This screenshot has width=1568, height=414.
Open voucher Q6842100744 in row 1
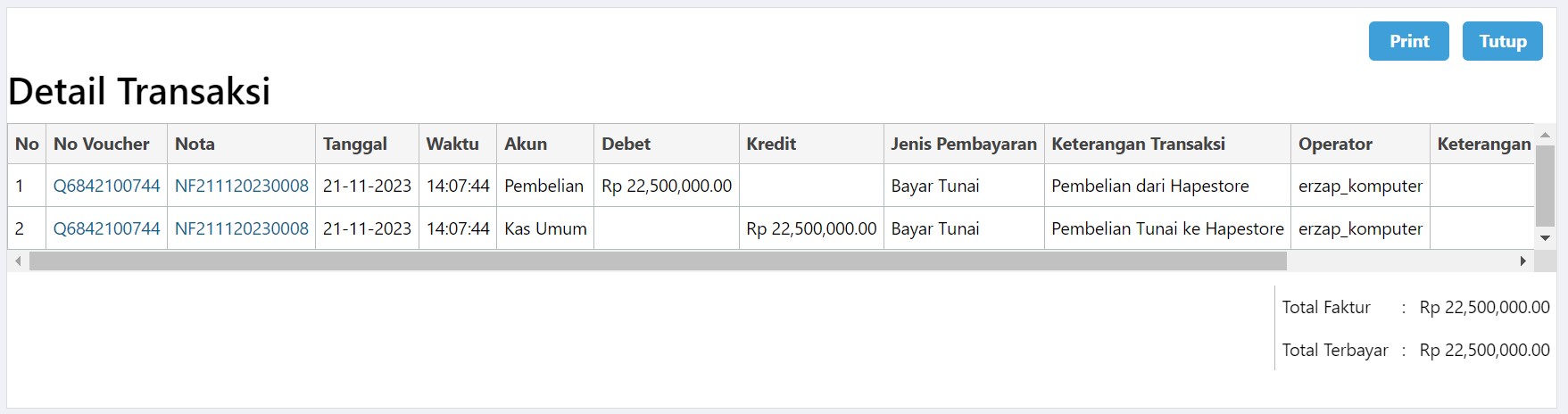(106, 186)
